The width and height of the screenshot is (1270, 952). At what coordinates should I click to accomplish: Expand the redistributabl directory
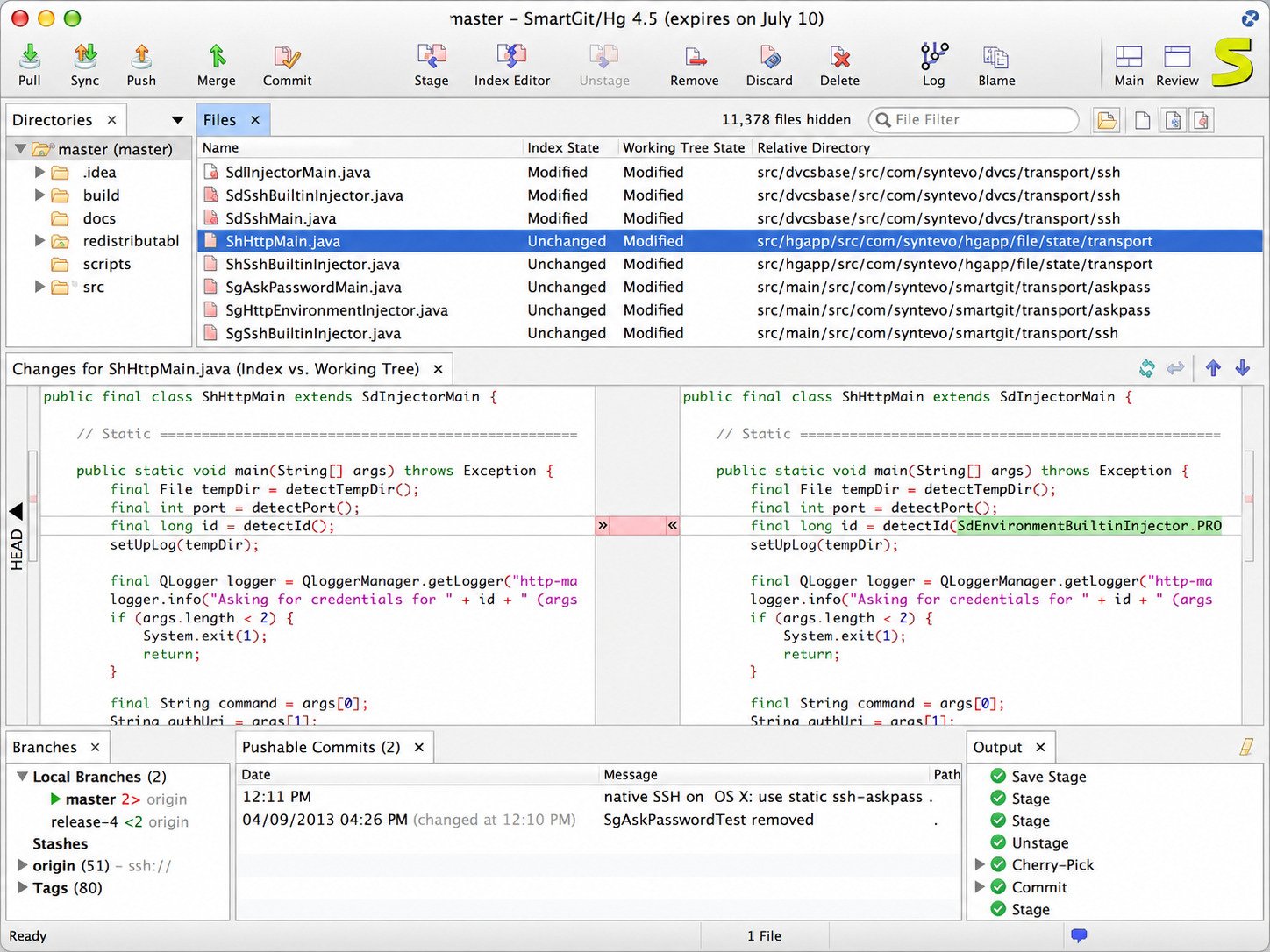39,240
